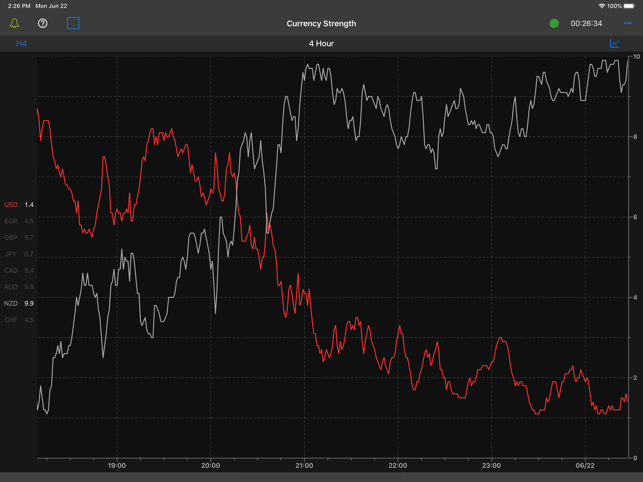Show the GBP currency line
The height and width of the screenshot is (482, 643).
[x=18, y=238]
